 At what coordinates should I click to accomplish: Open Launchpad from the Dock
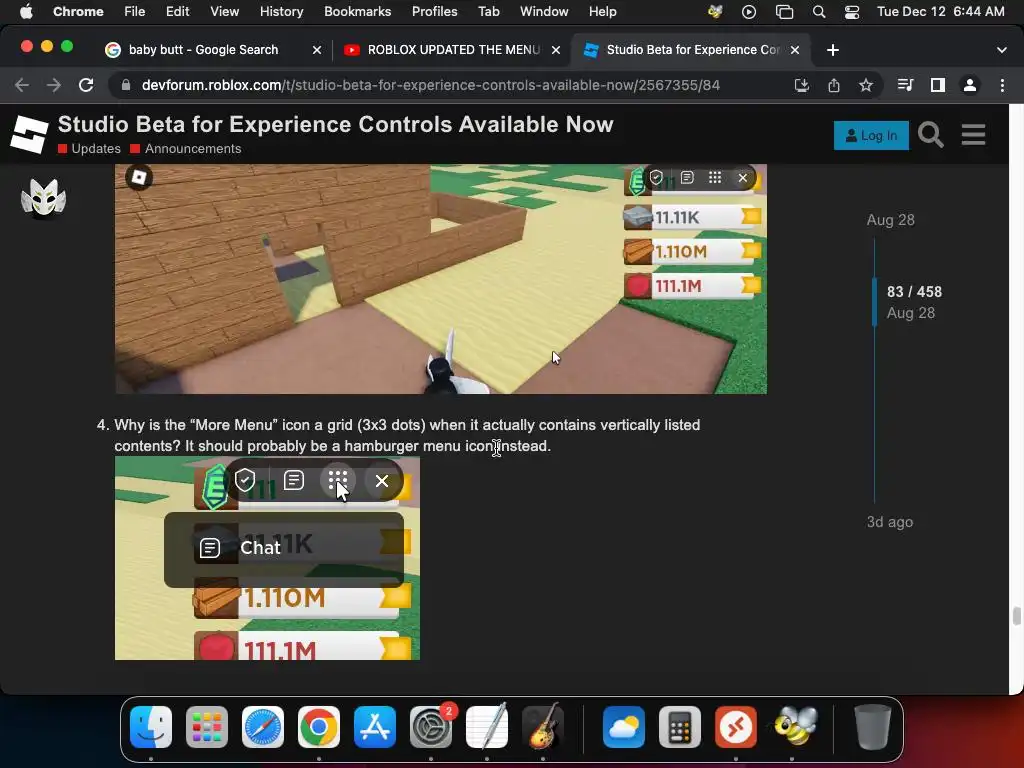coord(207,727)
